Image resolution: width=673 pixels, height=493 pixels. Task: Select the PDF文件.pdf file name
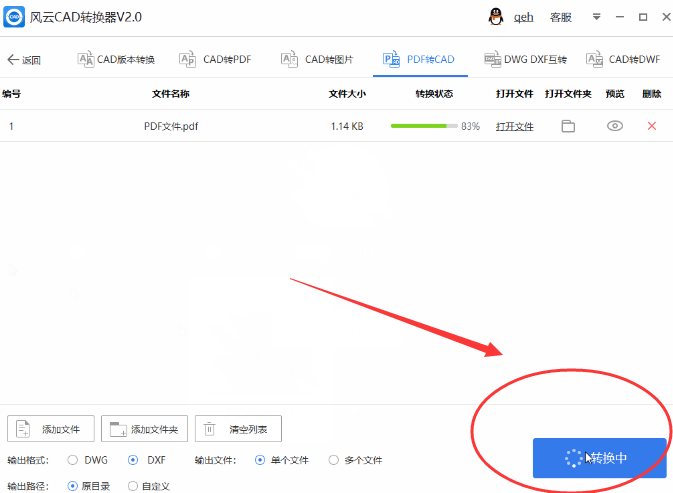coord(171,126)
